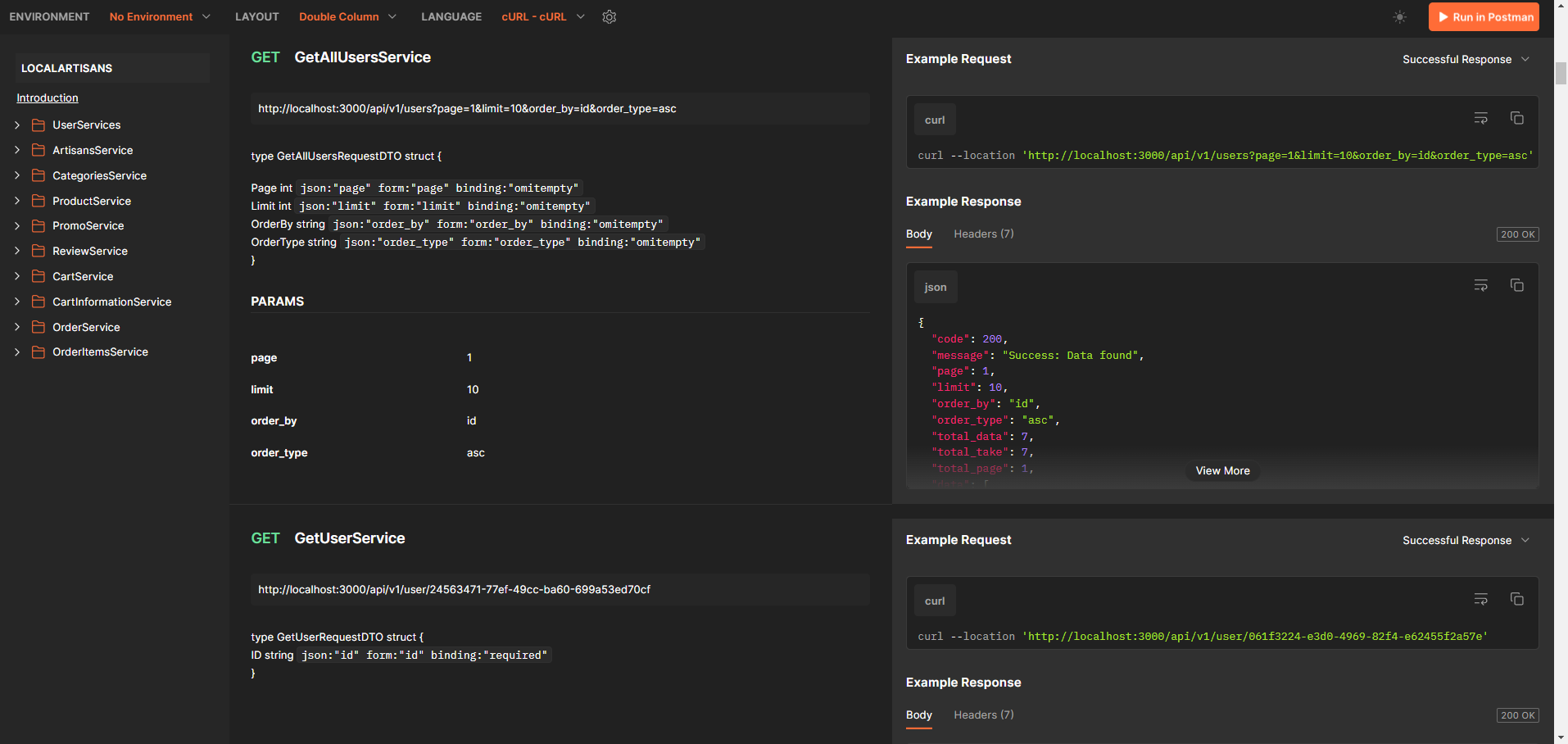Click the LANGUAGE label in top bar

[451, 16]
